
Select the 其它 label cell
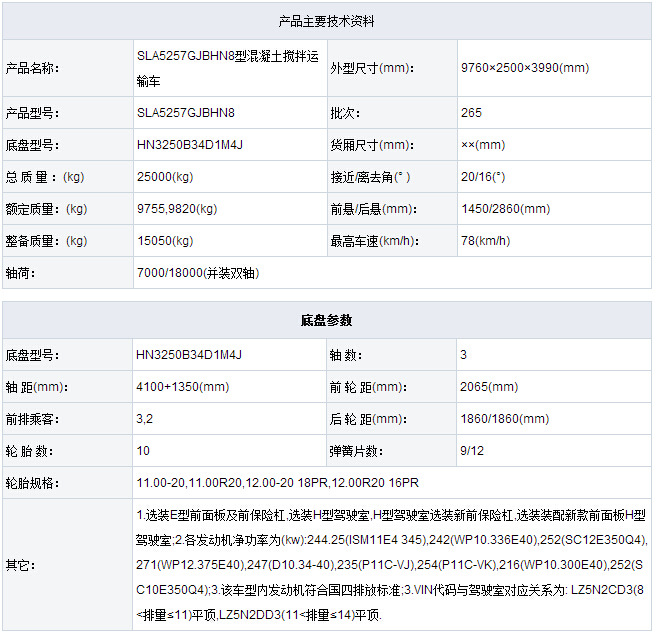point(20,565)
